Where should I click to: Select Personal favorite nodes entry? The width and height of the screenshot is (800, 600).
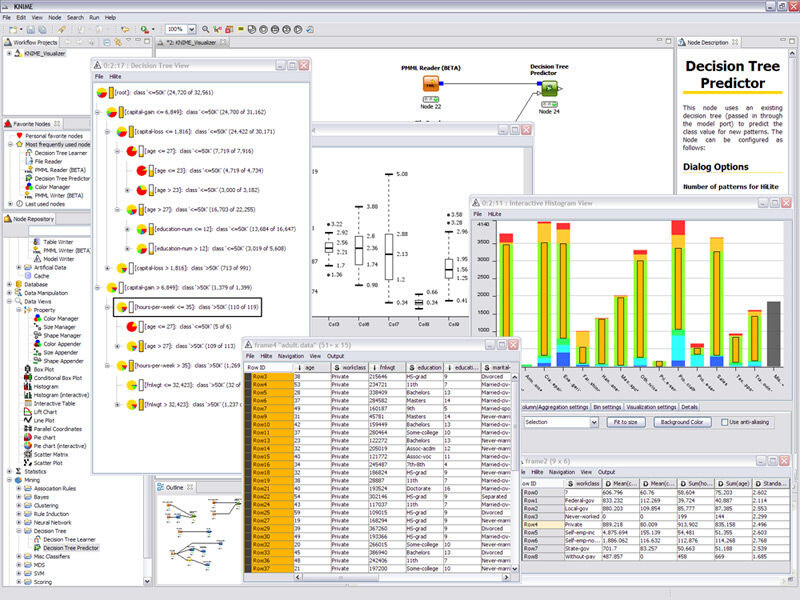(54, 136)
